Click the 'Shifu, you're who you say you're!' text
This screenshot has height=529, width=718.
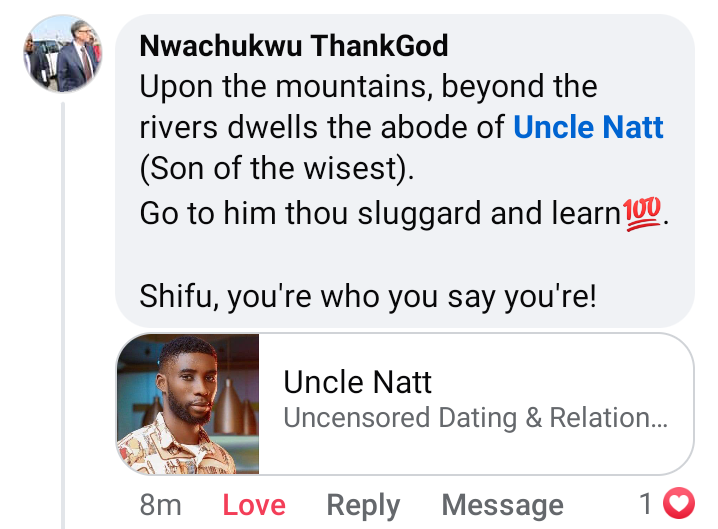tap(368, 298)
